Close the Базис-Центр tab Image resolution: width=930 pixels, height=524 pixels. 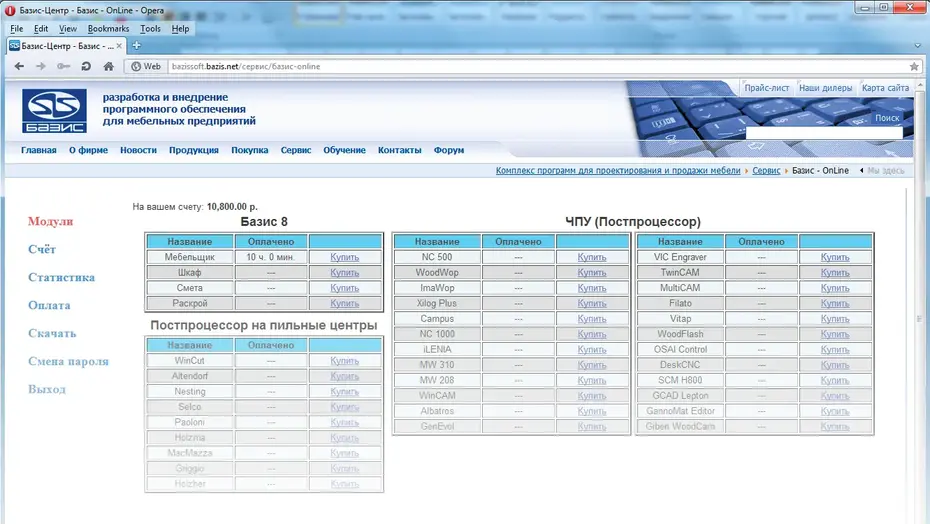[119, 46]
